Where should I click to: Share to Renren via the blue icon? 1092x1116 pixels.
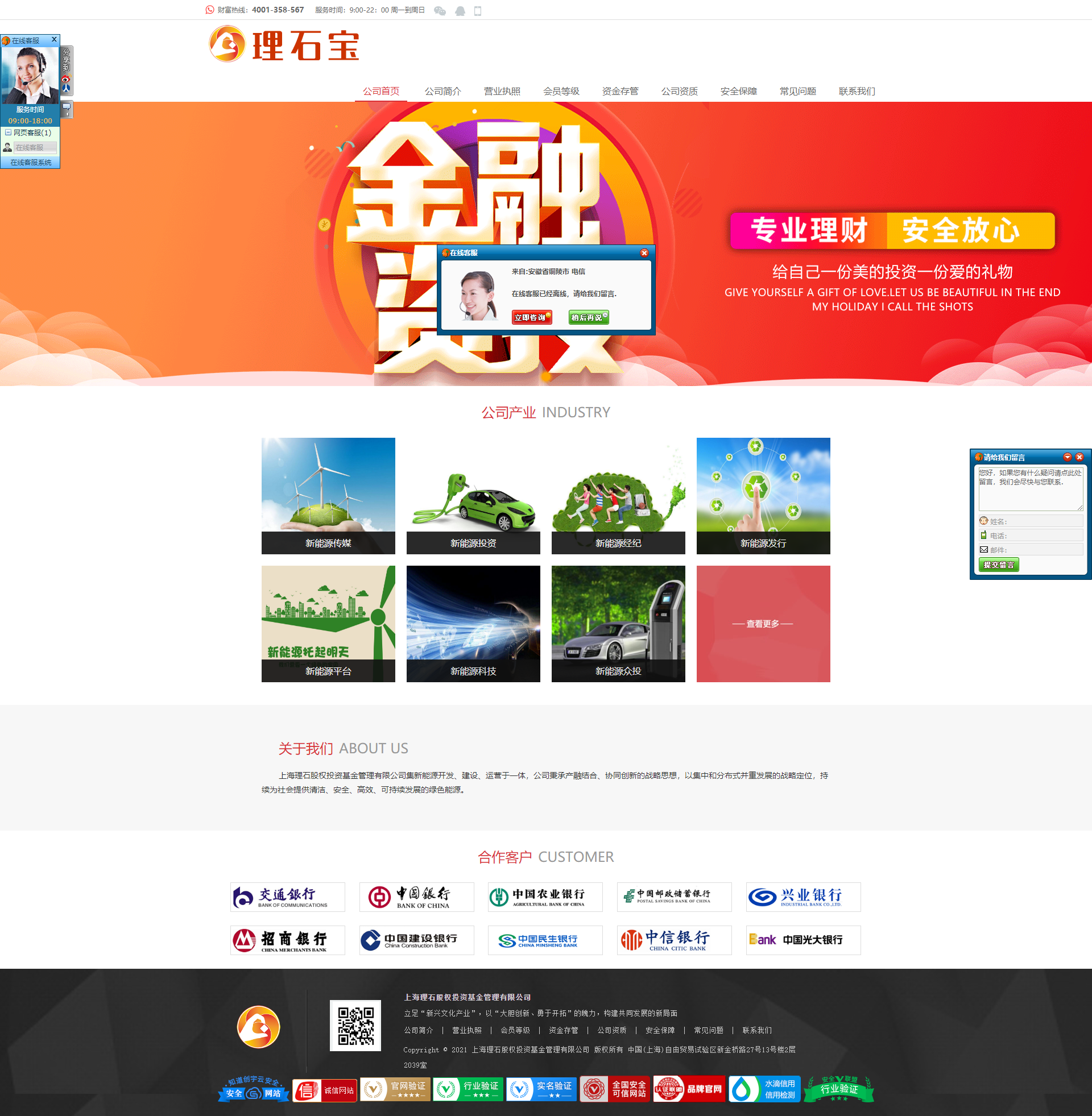pyautogui.click(x=66, y=88)
